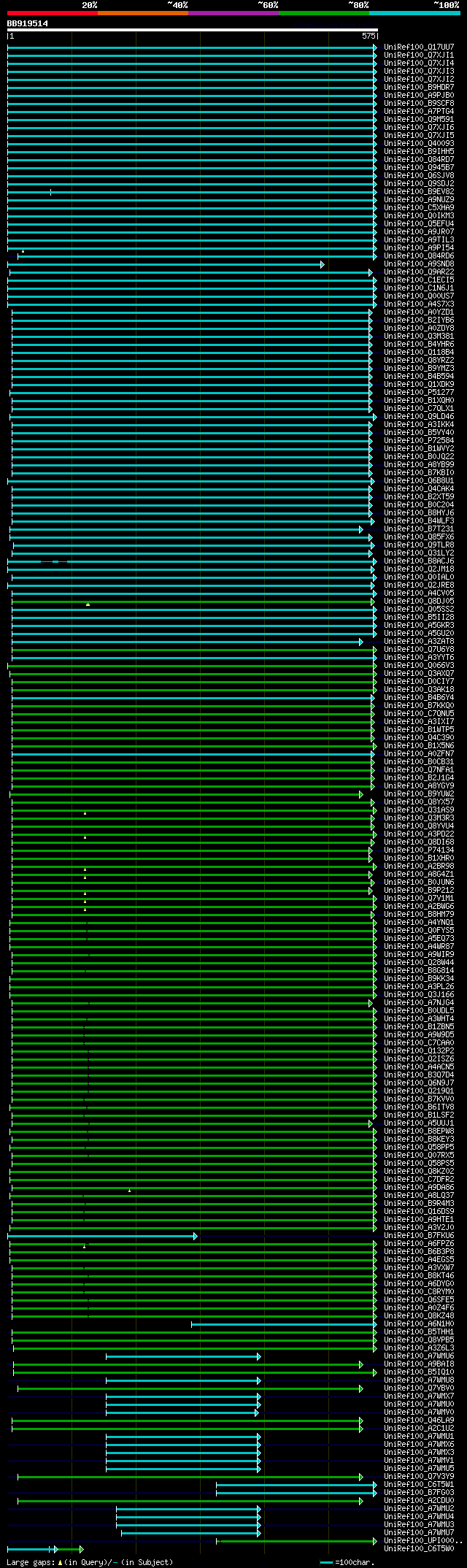Select hit label UniRef100_A9SND8
The image size is (467, 1568).
point(419,264)
